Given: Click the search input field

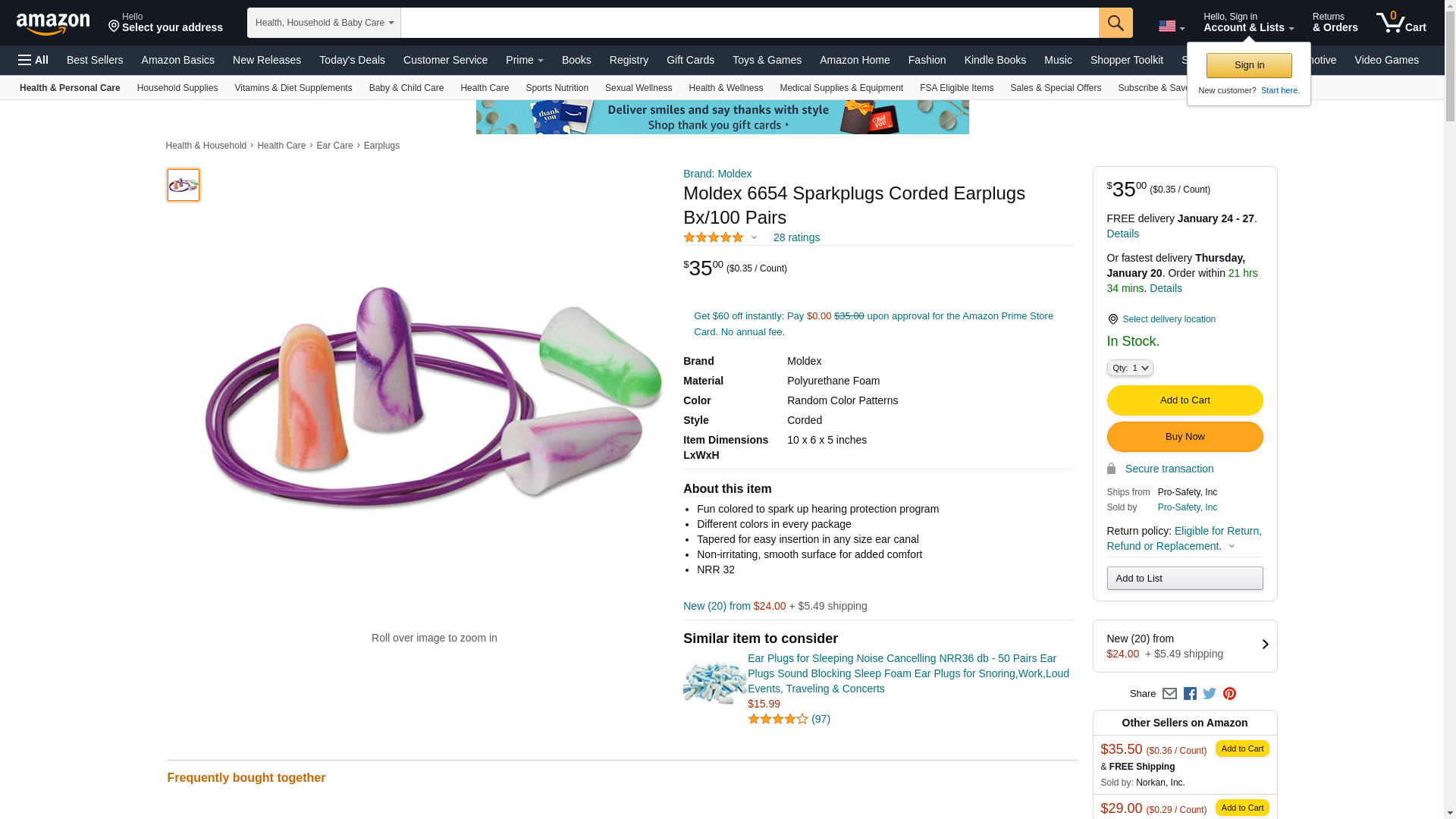Looking at the screenshot, I should 749,23.
